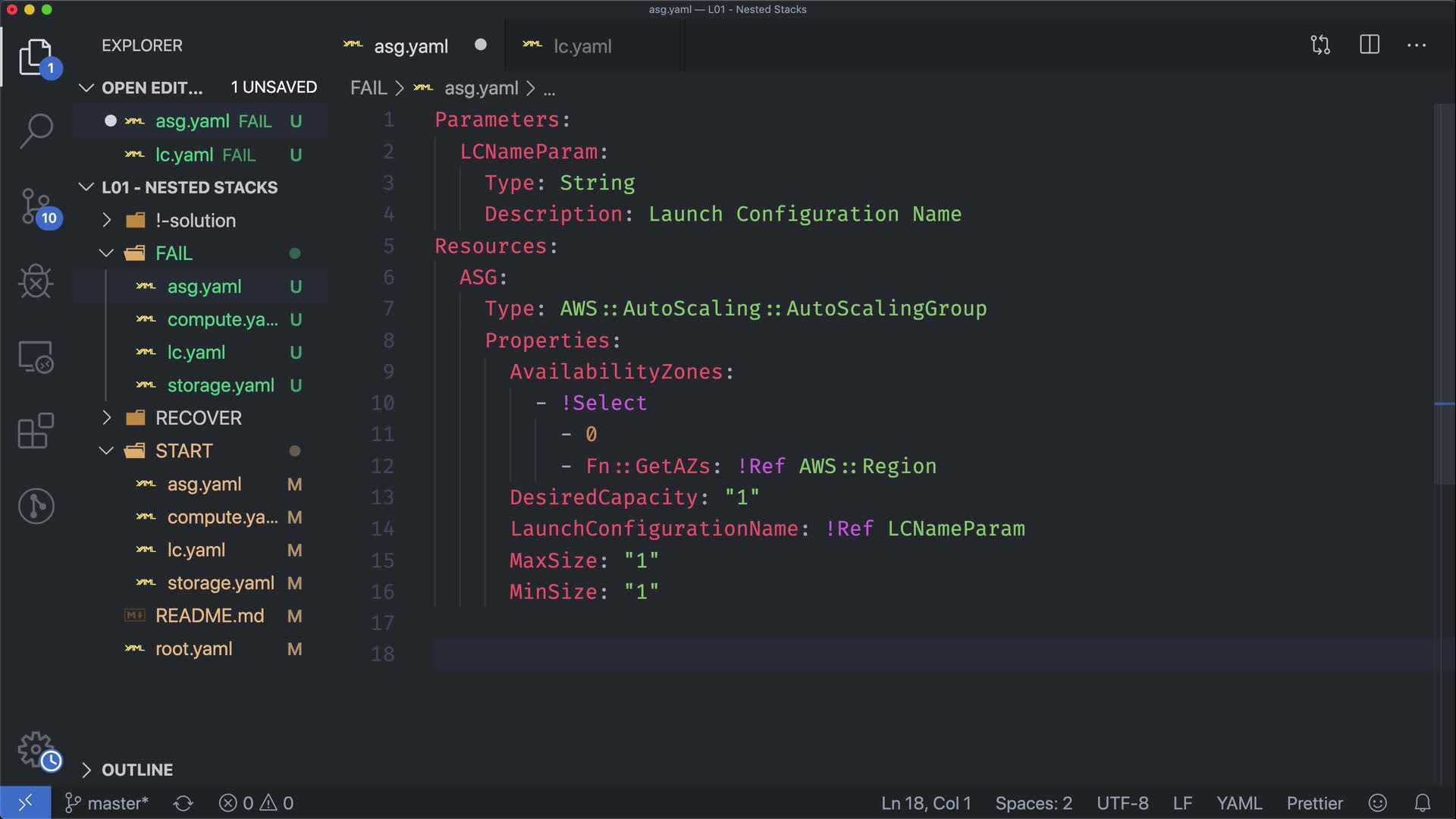
Task: Click Spaces: 2 indentation setting
Action: pyautogui.click(x=1033, y=803)
